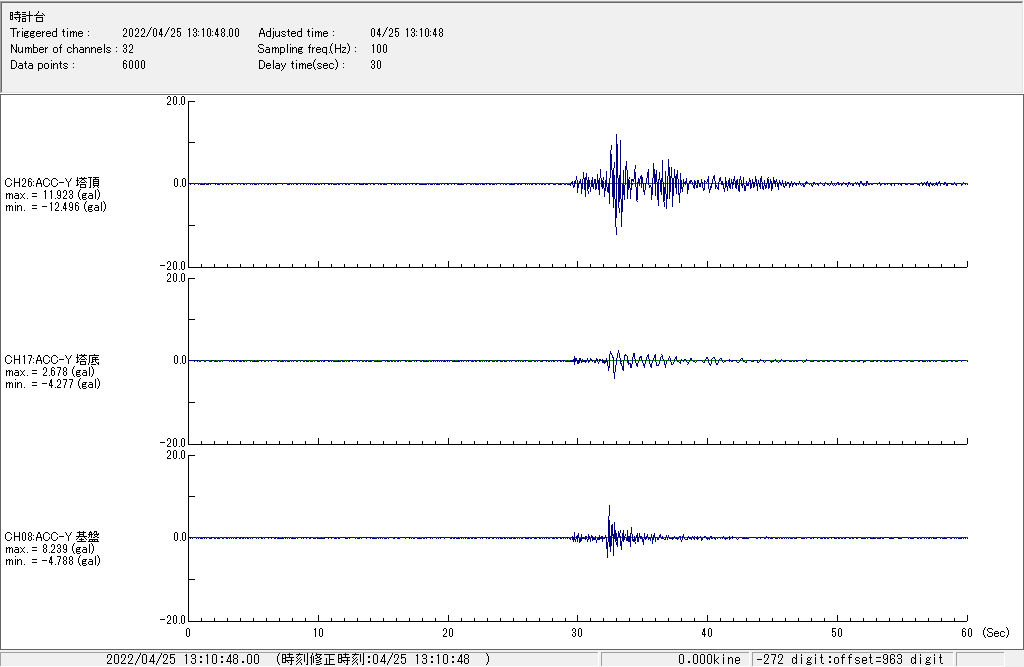Click the Number of channels value 32
Viewport: 1024px width, 667px height.
pyautogui.click(x=128, y=49)
